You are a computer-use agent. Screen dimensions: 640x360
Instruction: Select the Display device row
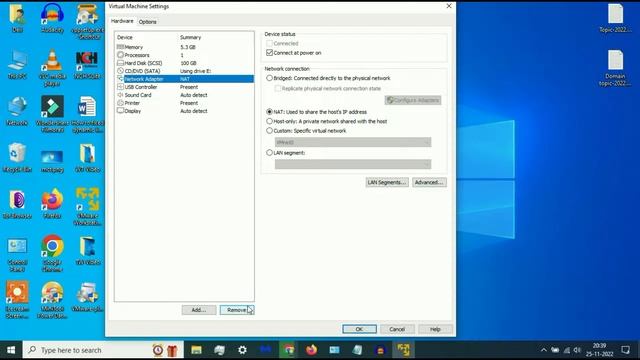[184, 111]
